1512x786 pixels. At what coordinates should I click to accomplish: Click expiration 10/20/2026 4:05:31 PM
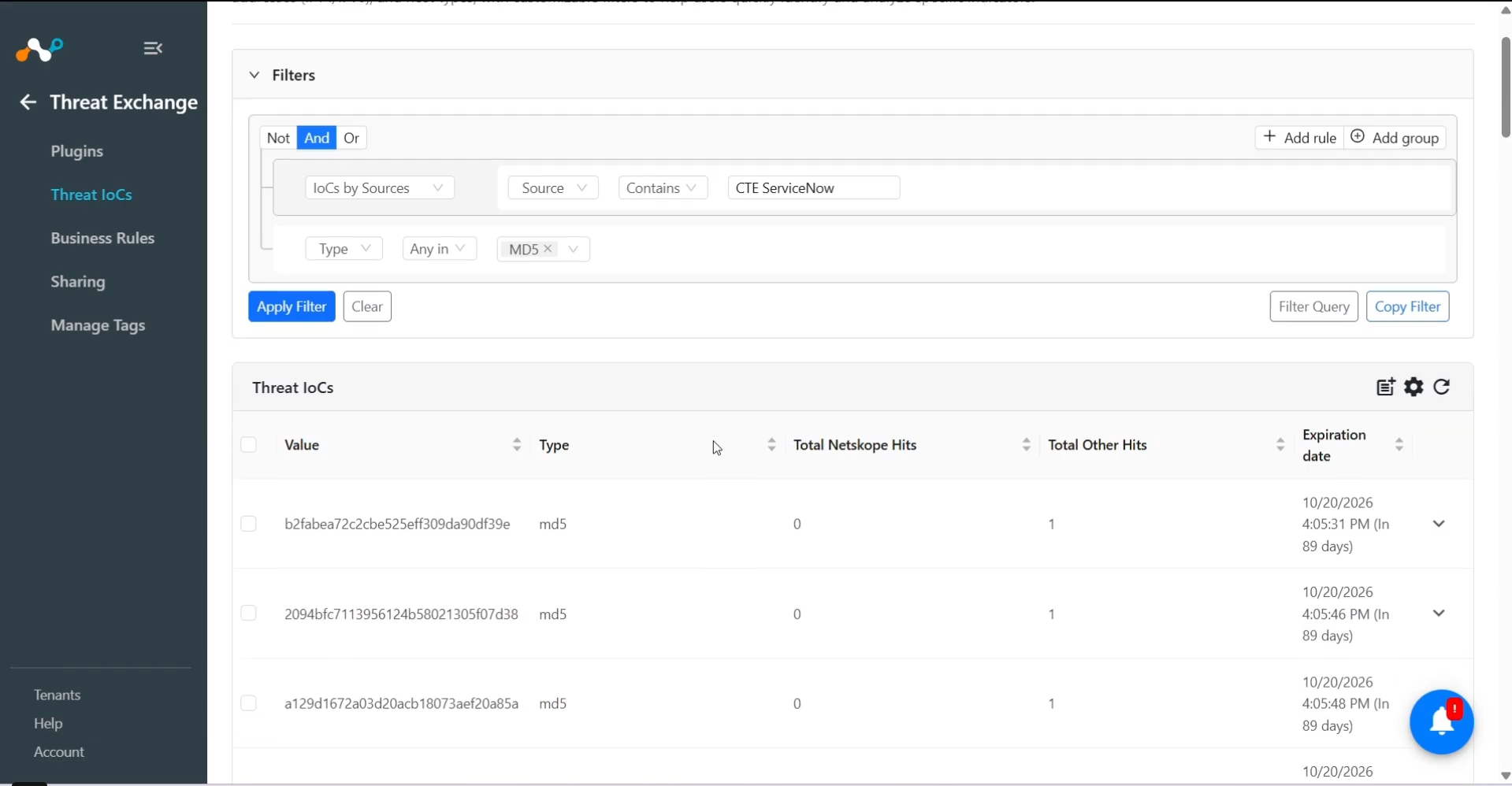pyautogui.click(x=1346, y=524)
